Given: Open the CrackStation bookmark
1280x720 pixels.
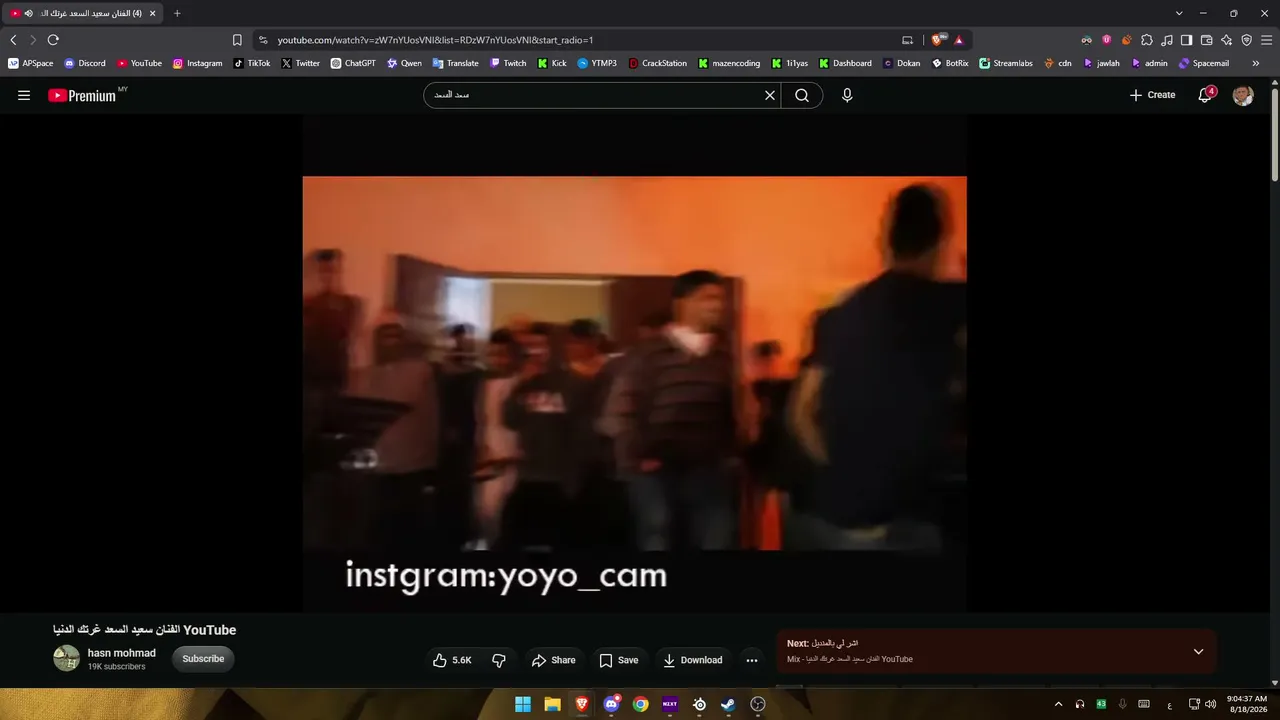Looking at the screenshot, I should click(x=658, y=63).
